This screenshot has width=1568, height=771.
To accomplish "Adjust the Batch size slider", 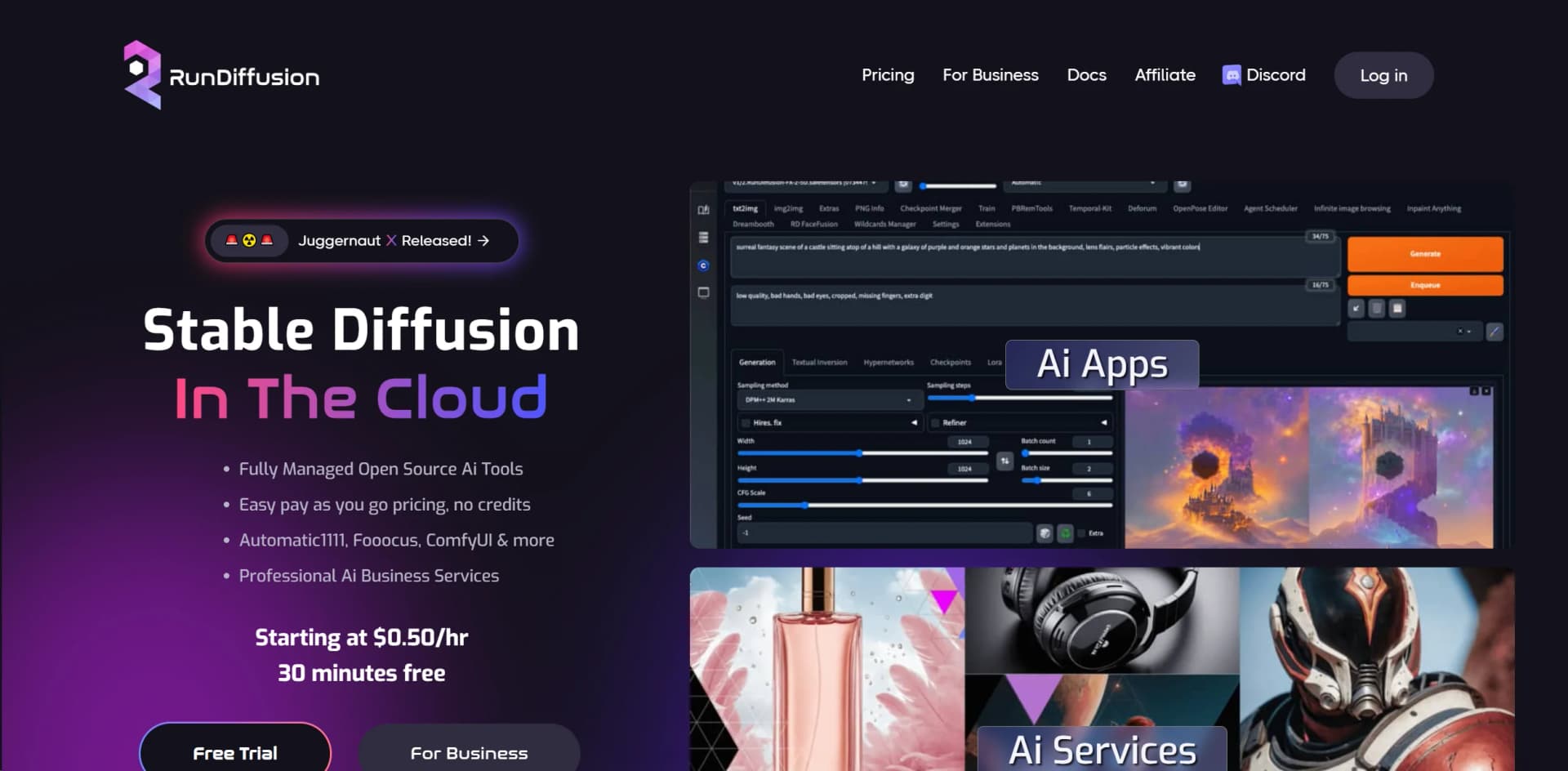I will [1067, 480].
